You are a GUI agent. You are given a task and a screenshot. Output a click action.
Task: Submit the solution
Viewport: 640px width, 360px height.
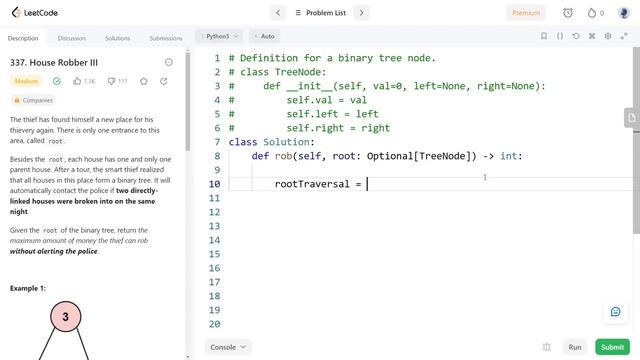612,347
